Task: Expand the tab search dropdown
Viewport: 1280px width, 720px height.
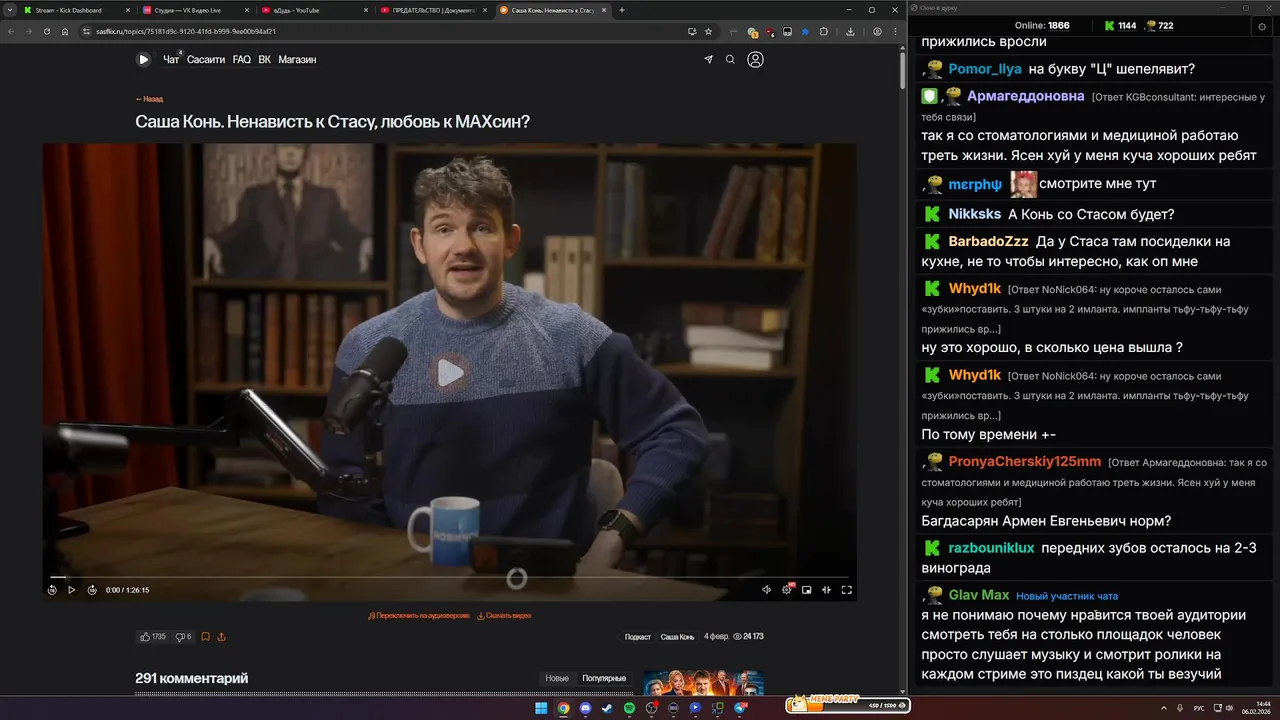Action: tap(9, 10)
